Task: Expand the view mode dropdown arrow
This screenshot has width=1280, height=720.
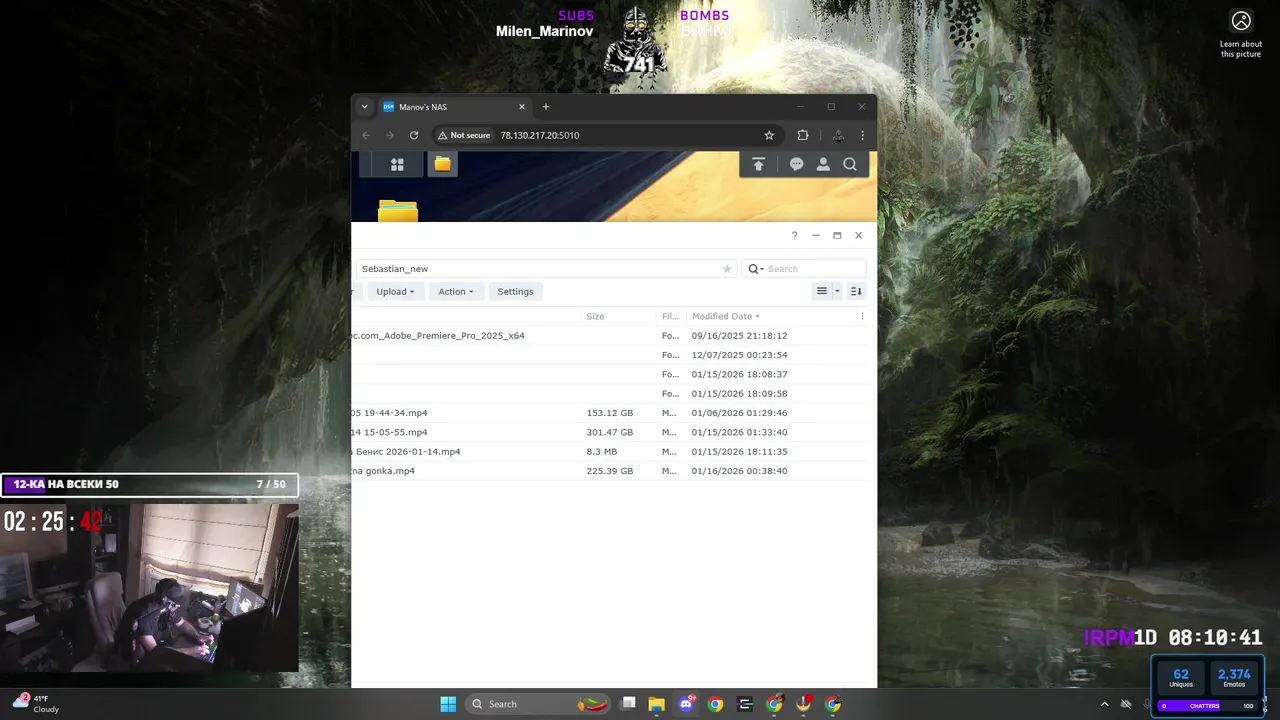Action: (837, 291)
